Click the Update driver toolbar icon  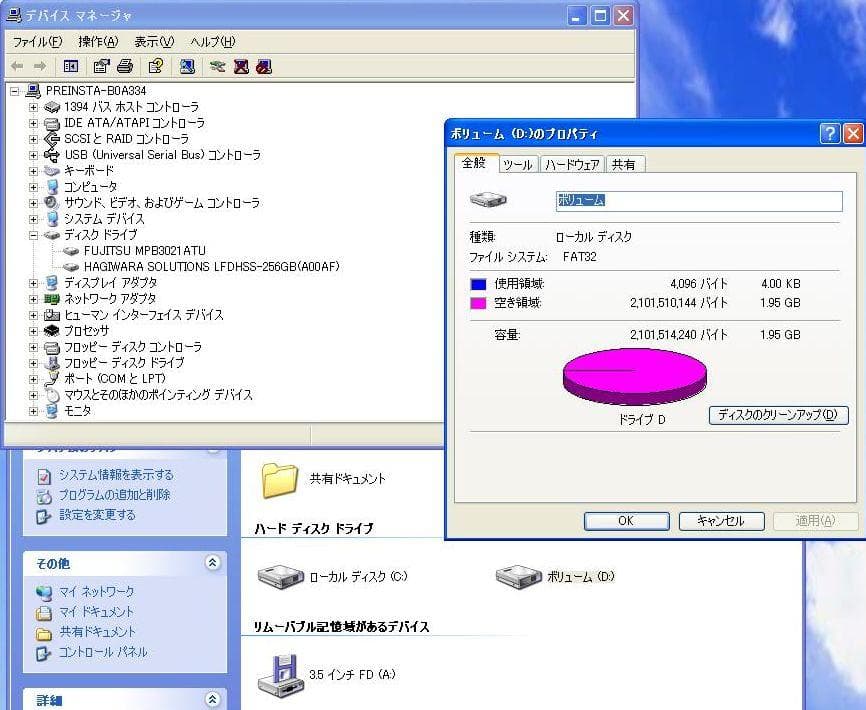click(x=188, y=67)
